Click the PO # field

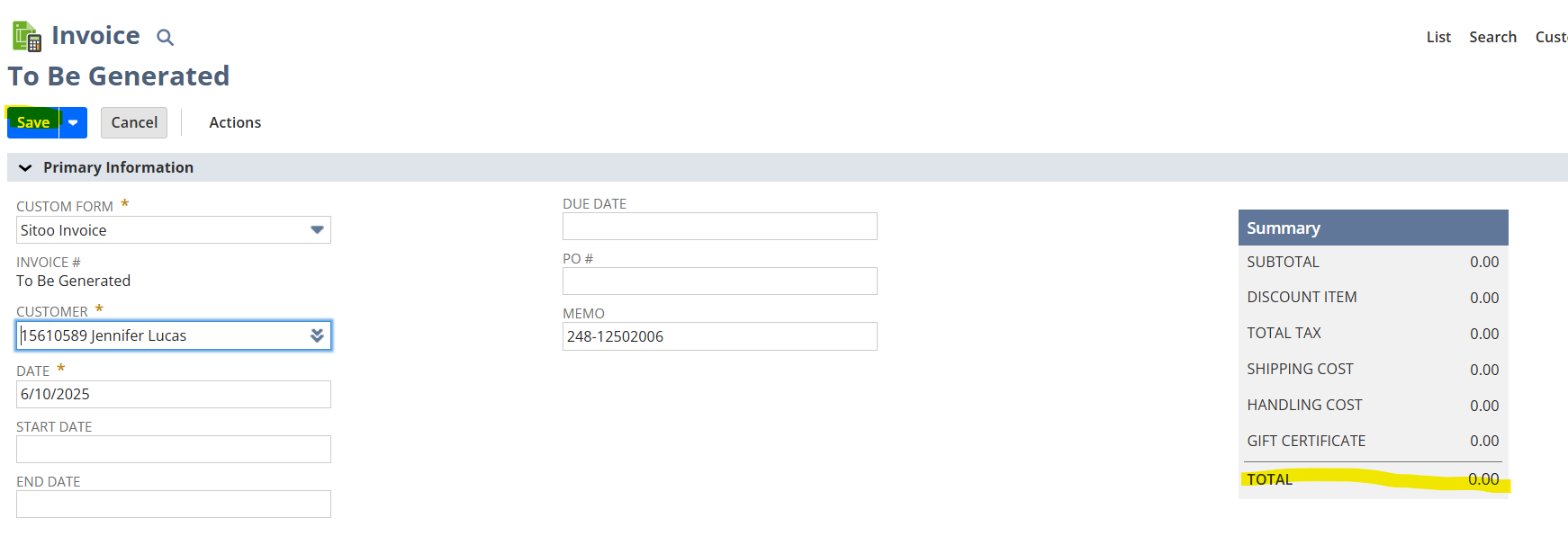click(x=720, y=281)
